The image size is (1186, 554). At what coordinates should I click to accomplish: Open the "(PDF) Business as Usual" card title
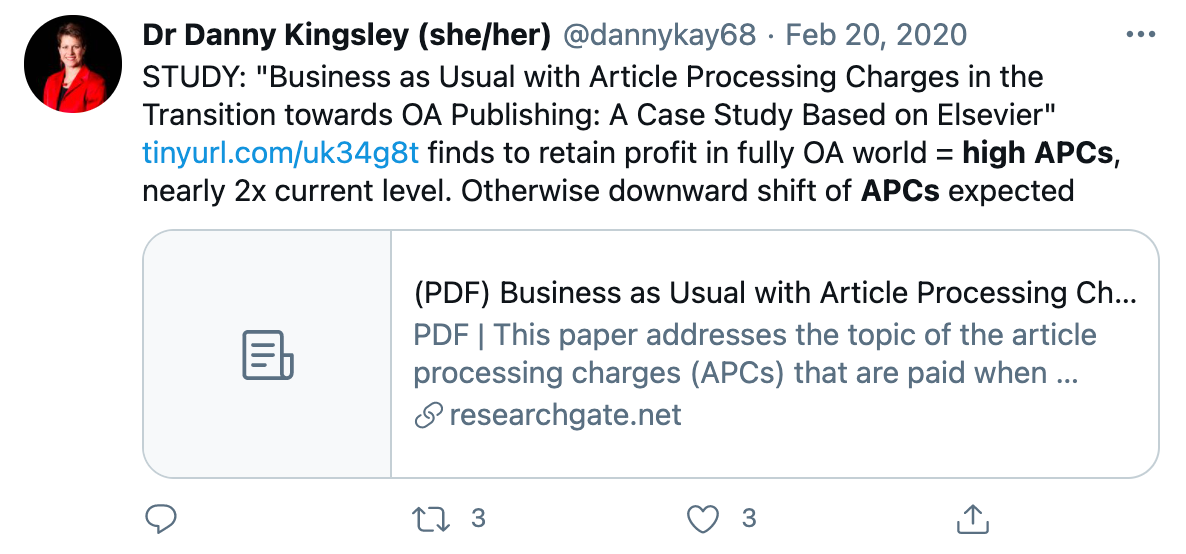click(x=775, y=293)
